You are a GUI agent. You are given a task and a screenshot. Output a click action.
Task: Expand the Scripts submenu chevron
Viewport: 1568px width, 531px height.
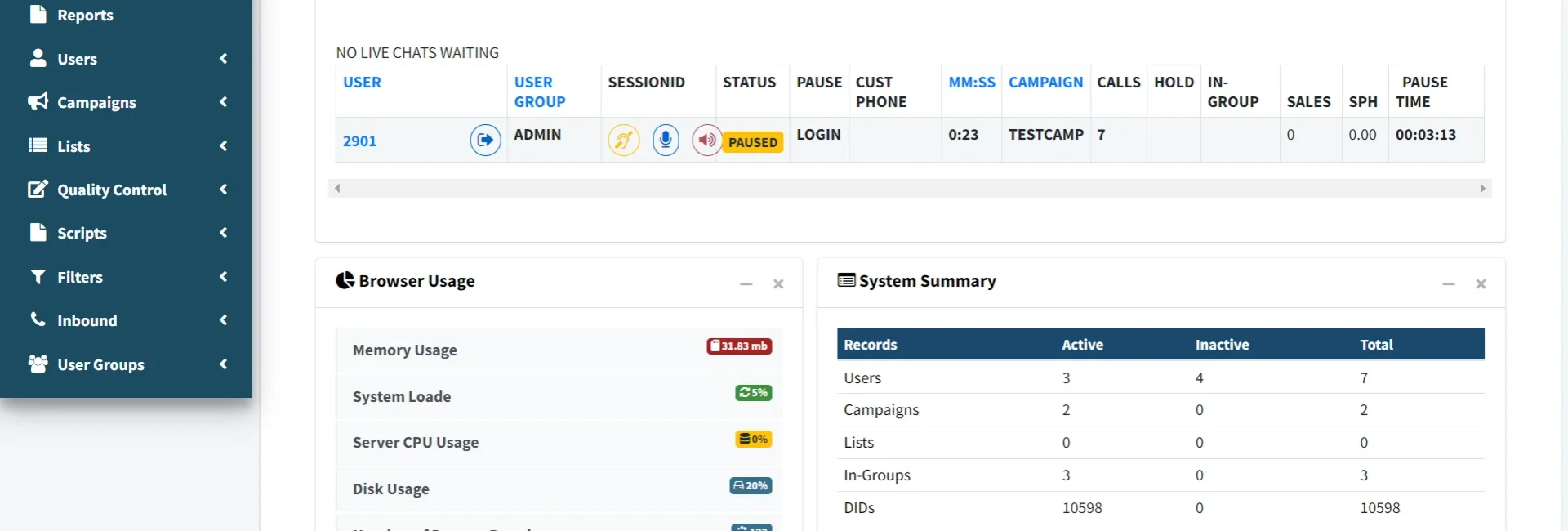tap(223, 233)
